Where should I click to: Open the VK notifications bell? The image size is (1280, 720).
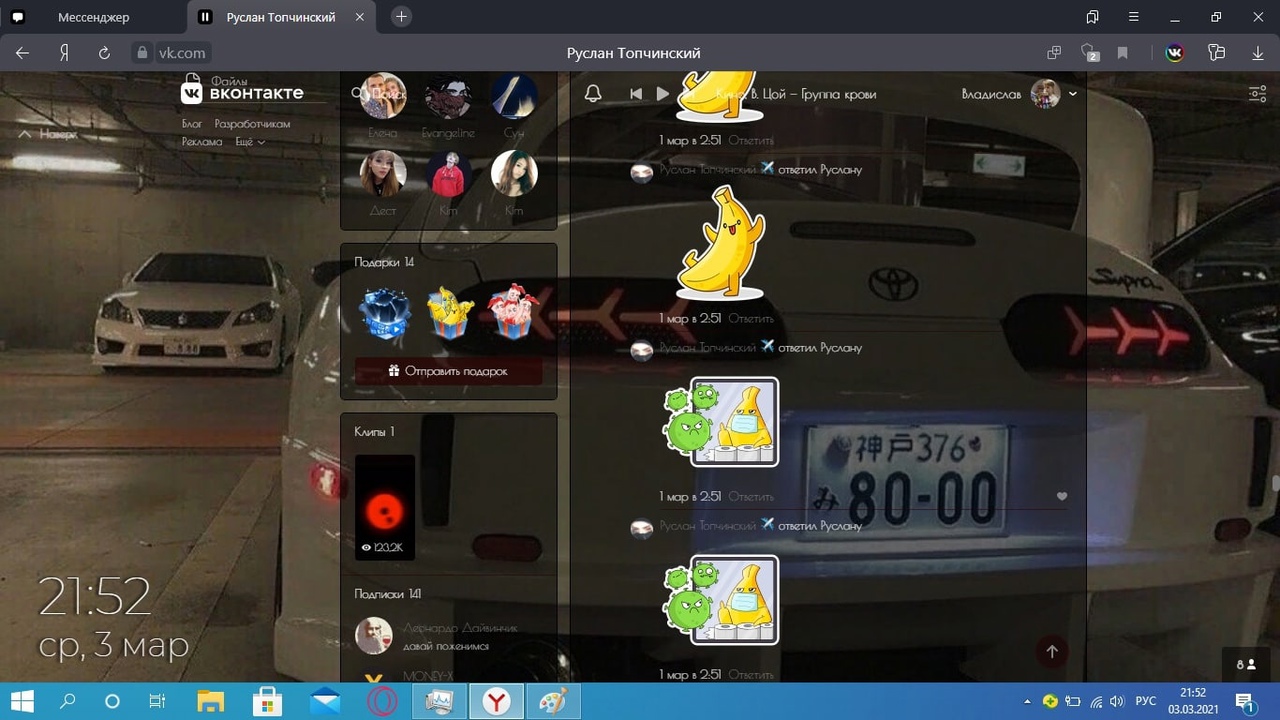[593, 94]
